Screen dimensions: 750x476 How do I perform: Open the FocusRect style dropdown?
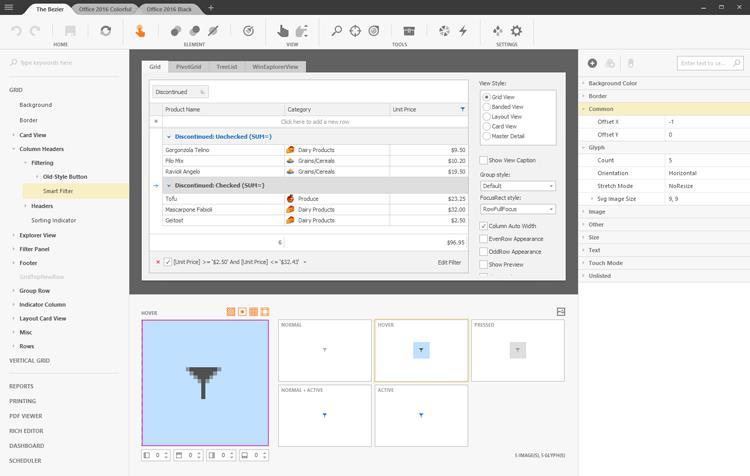[x=517, y=210]
